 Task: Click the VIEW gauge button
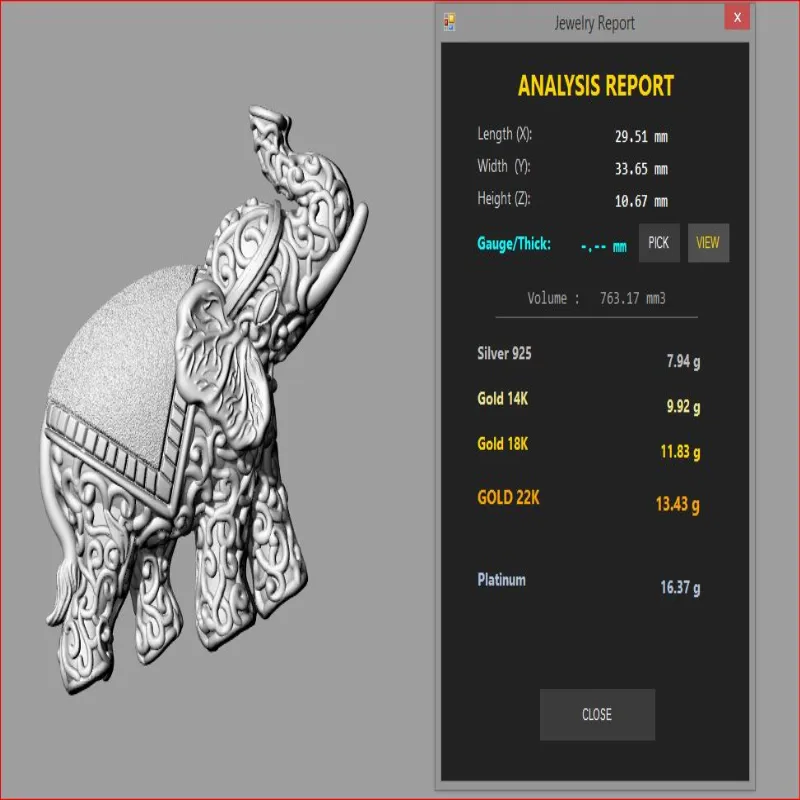point(708,243)
